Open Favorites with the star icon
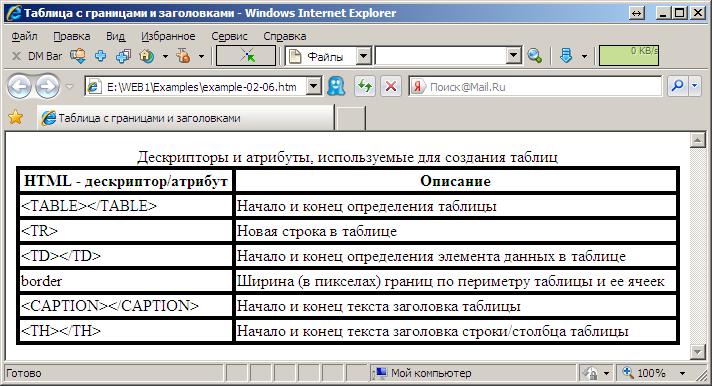Viewport: 712px width, 386px height. tap(15, 118)
